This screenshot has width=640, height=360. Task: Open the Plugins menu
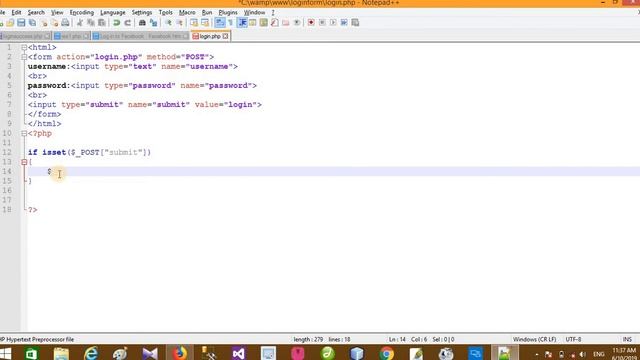coord(228,13)
